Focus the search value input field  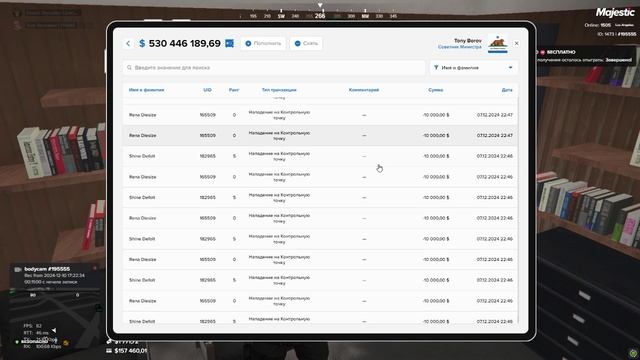pos(273,68)
